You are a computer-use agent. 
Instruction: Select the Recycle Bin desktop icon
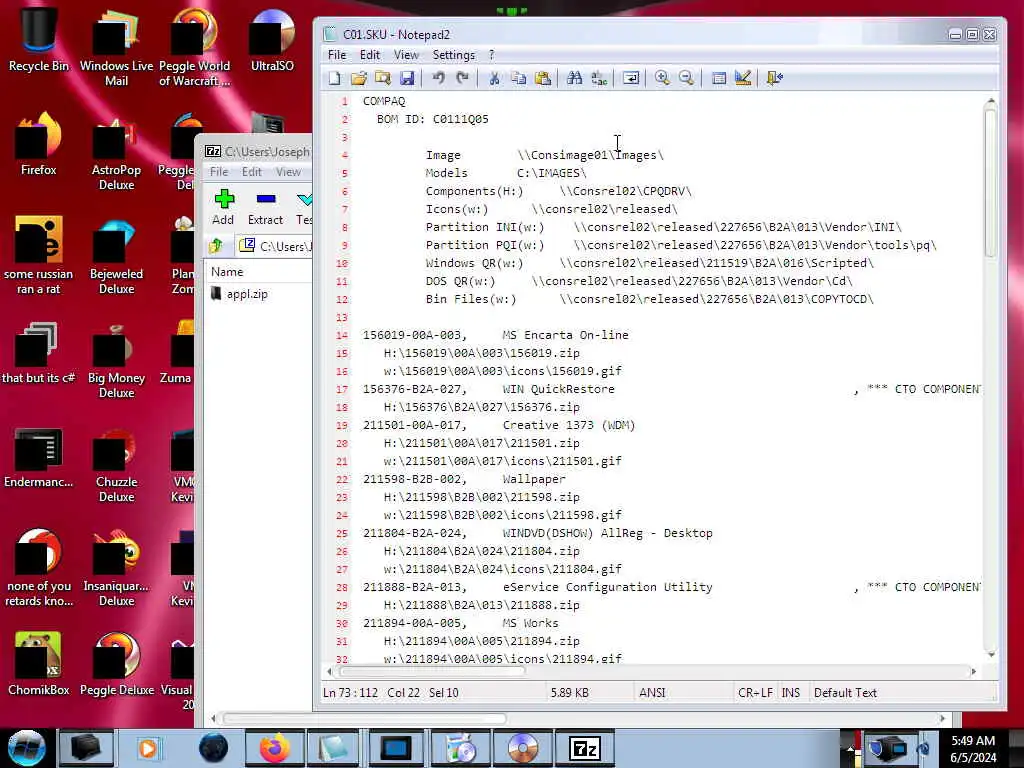pyautogui.click(x=39, y=40)
